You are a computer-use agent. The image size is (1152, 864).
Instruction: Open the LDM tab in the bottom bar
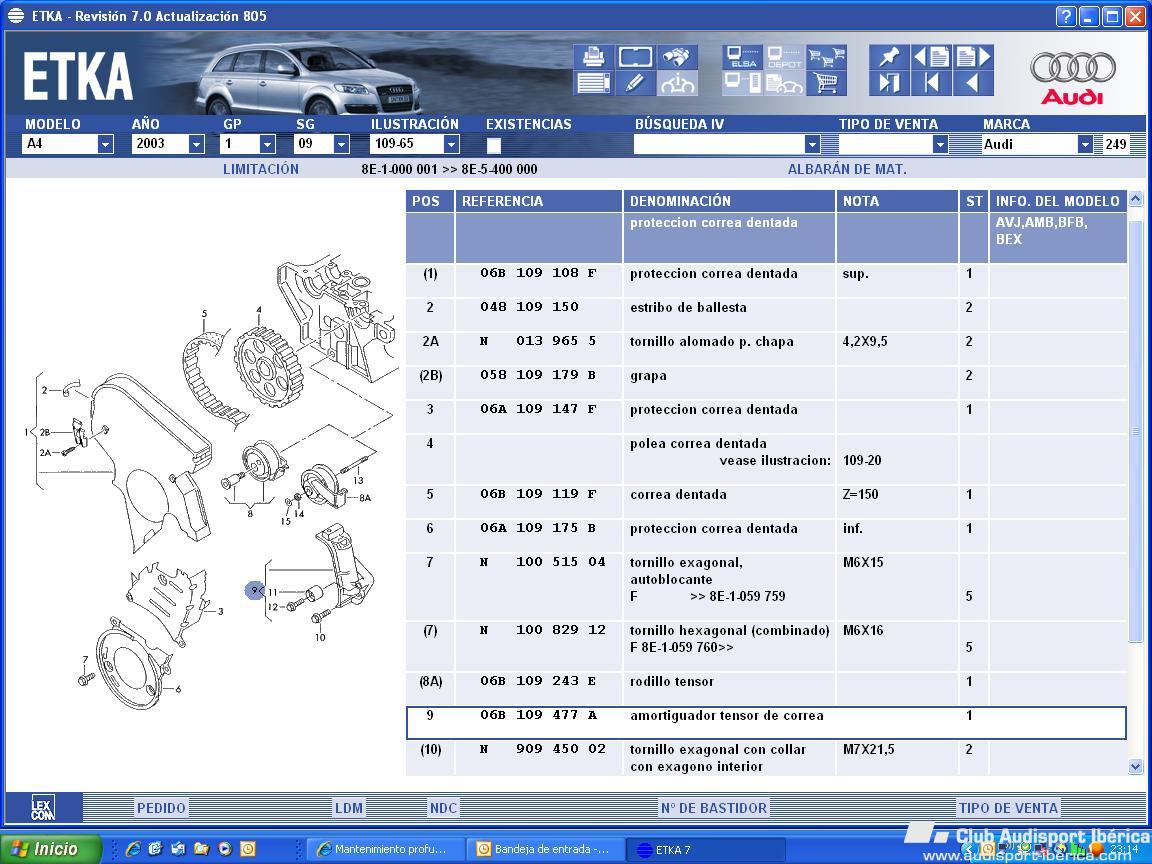(349, 808)
